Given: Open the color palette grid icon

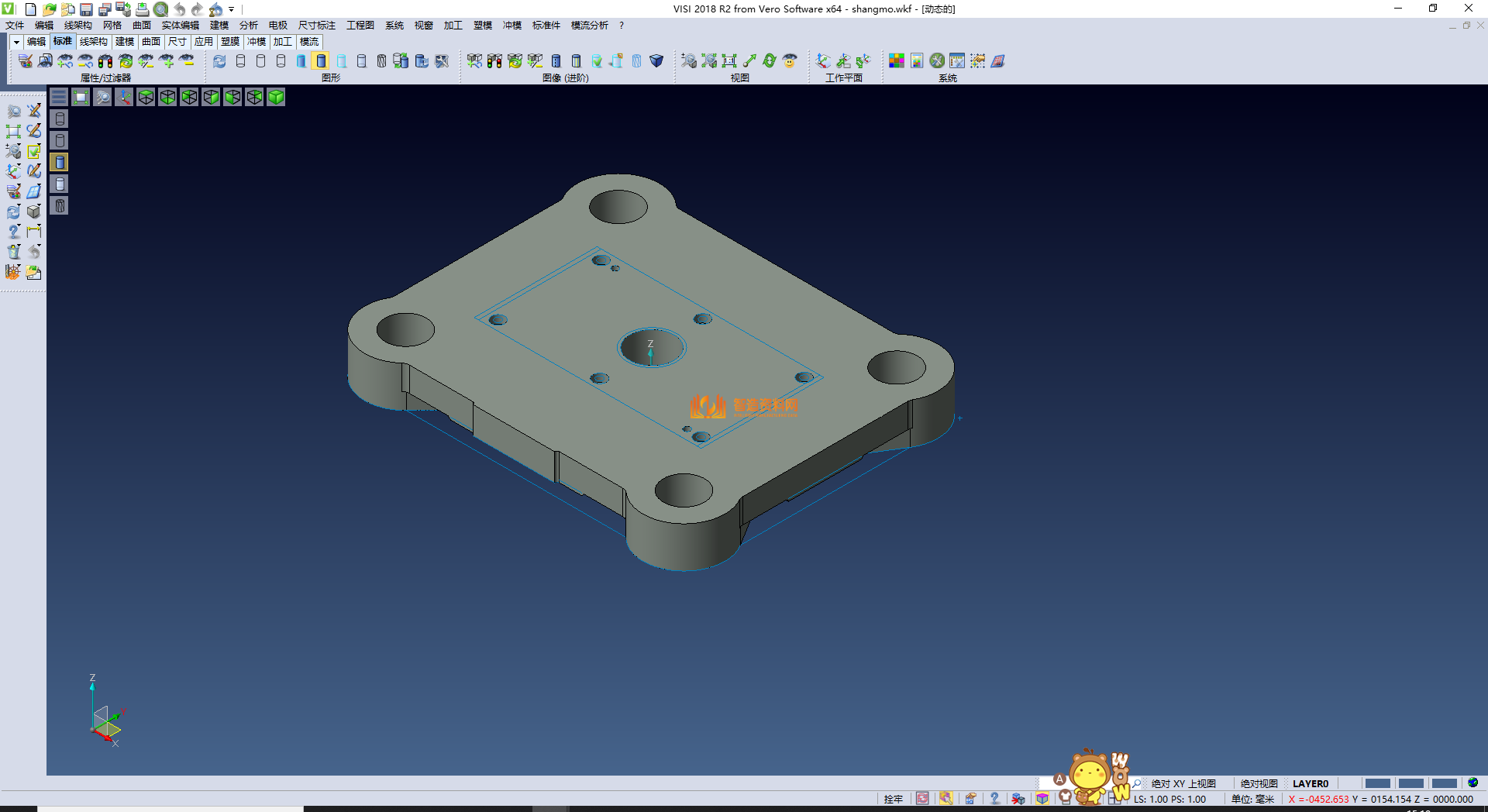Looking at the screenshot, I should pyautogui.click(x=897, y=61).
